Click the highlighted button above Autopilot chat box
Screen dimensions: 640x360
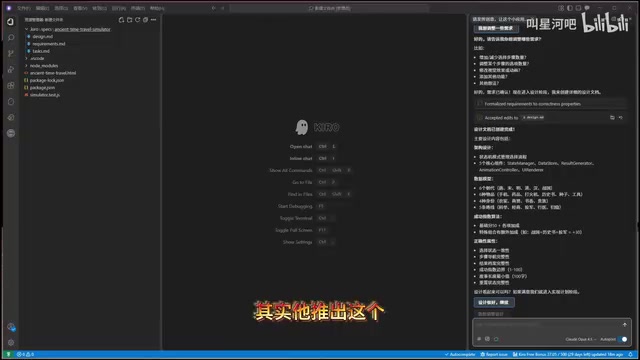coord(494,302)
